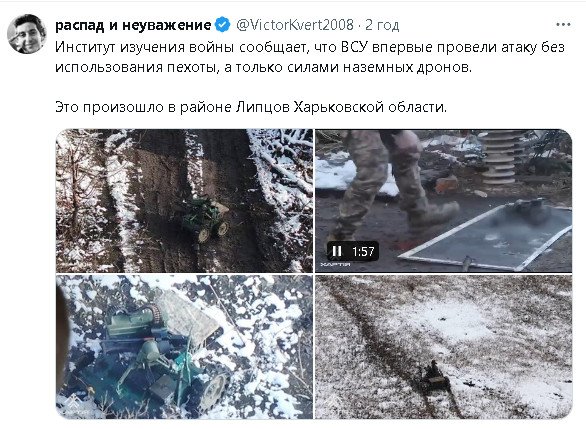The width and height of the screenshot is (586, 429).
Task: Pause the video using the pause icon
Action: coord(337,251)
